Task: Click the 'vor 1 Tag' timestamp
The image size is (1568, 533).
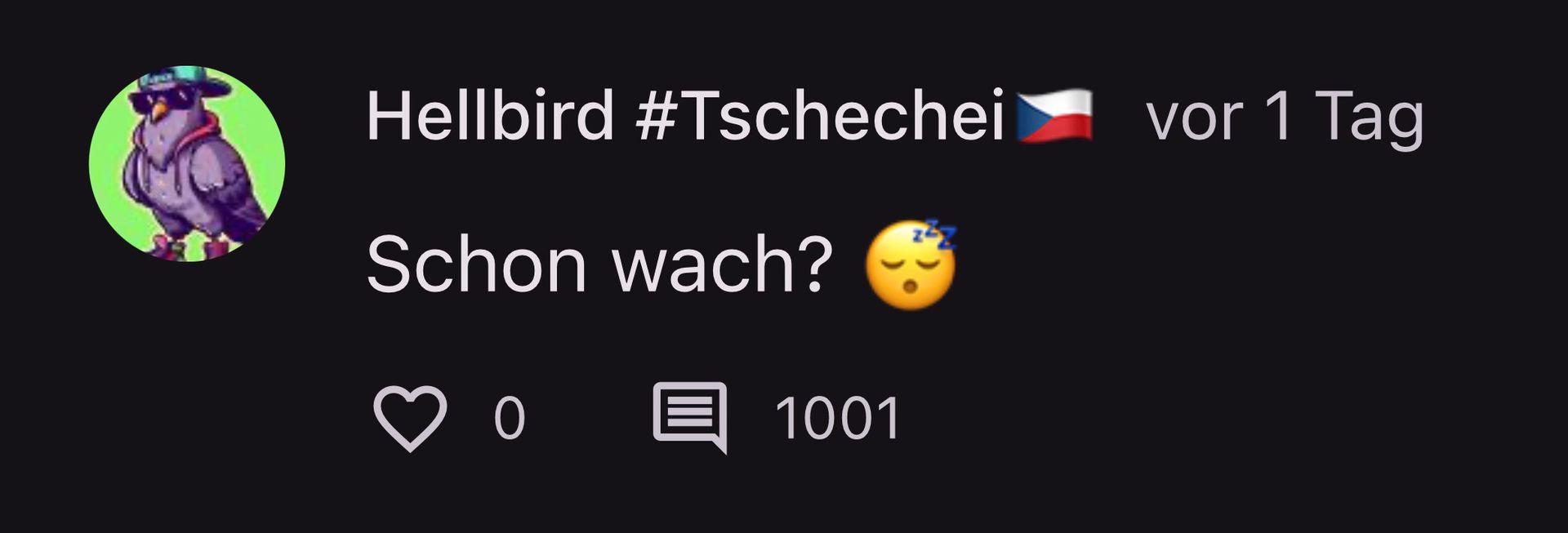Action: point(1285,117)
